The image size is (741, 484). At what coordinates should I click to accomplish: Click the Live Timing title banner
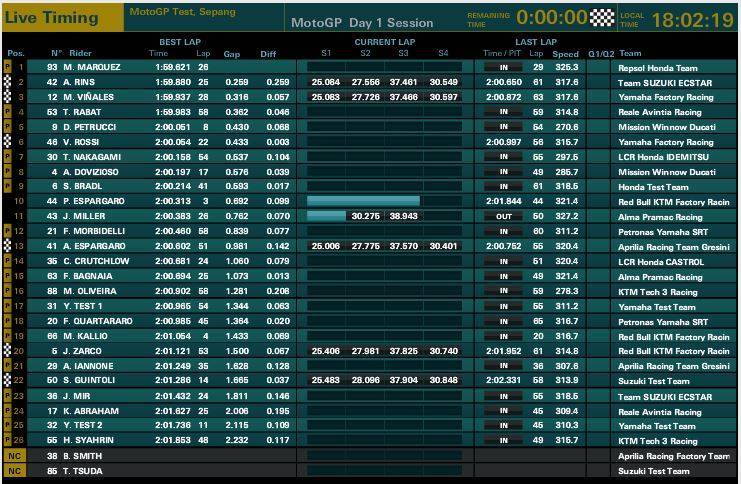[x=62, y=17]
